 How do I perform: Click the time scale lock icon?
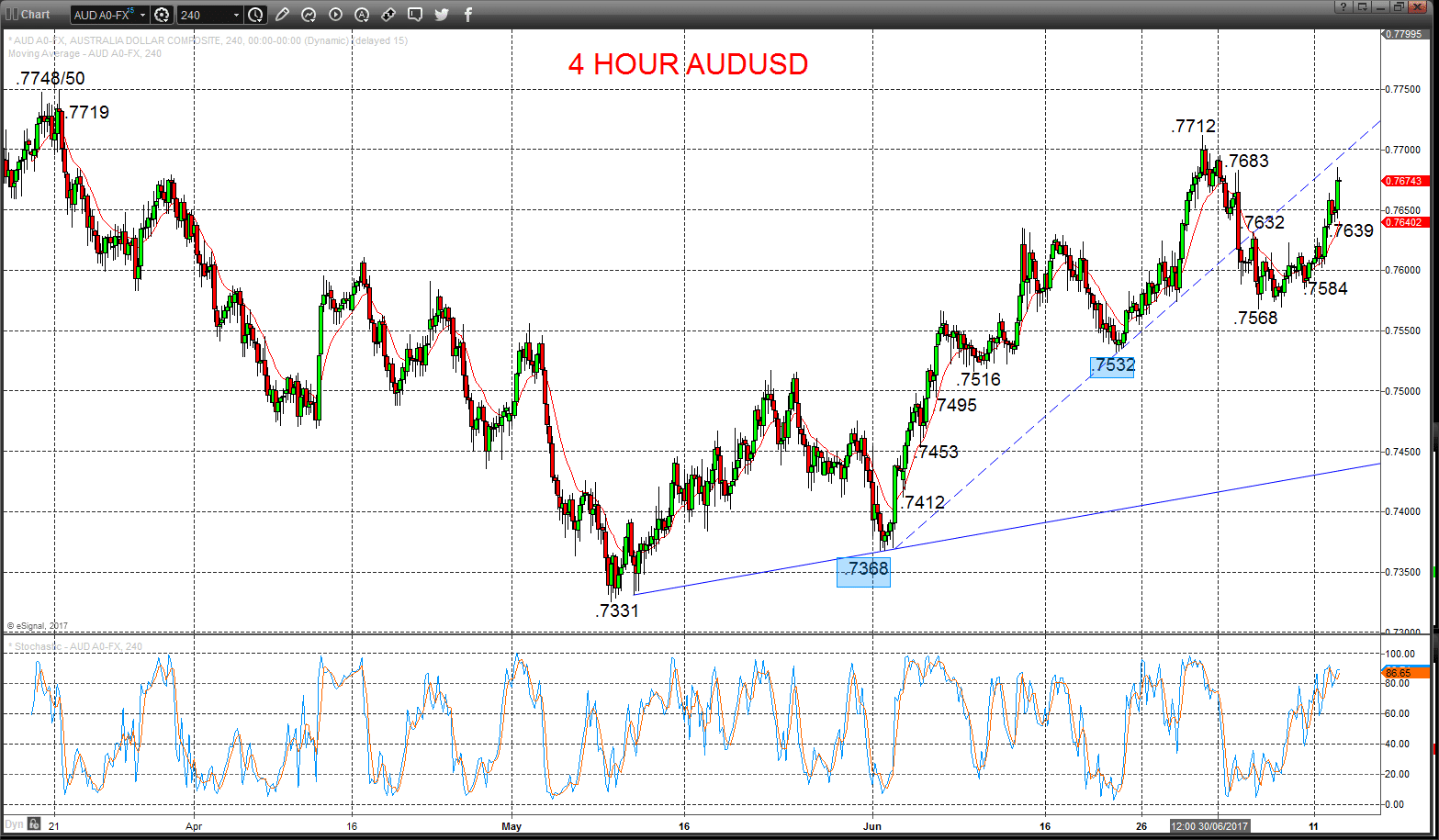[x=33, y=824]
